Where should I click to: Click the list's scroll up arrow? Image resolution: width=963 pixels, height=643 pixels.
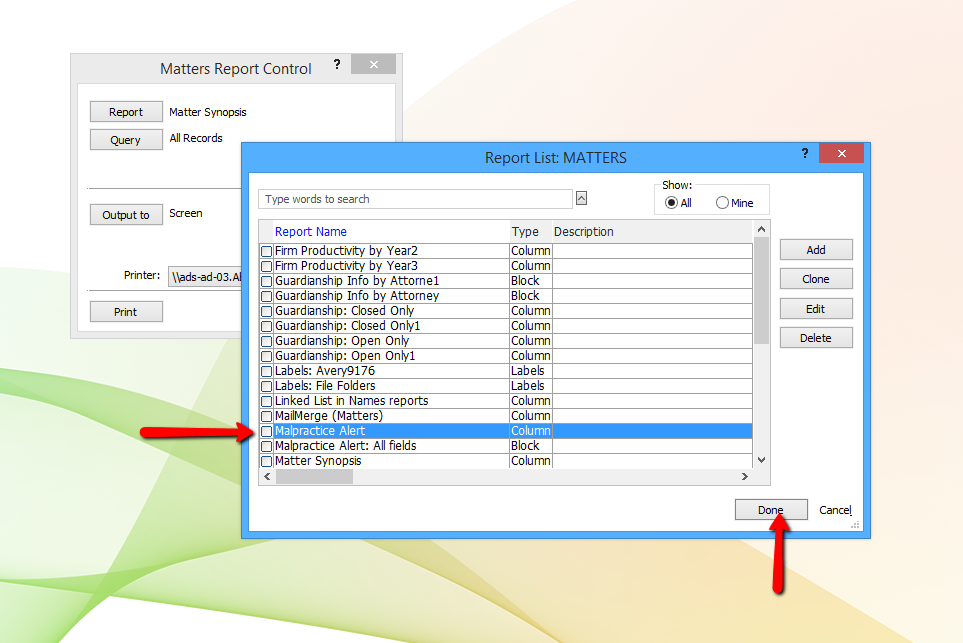762,229
